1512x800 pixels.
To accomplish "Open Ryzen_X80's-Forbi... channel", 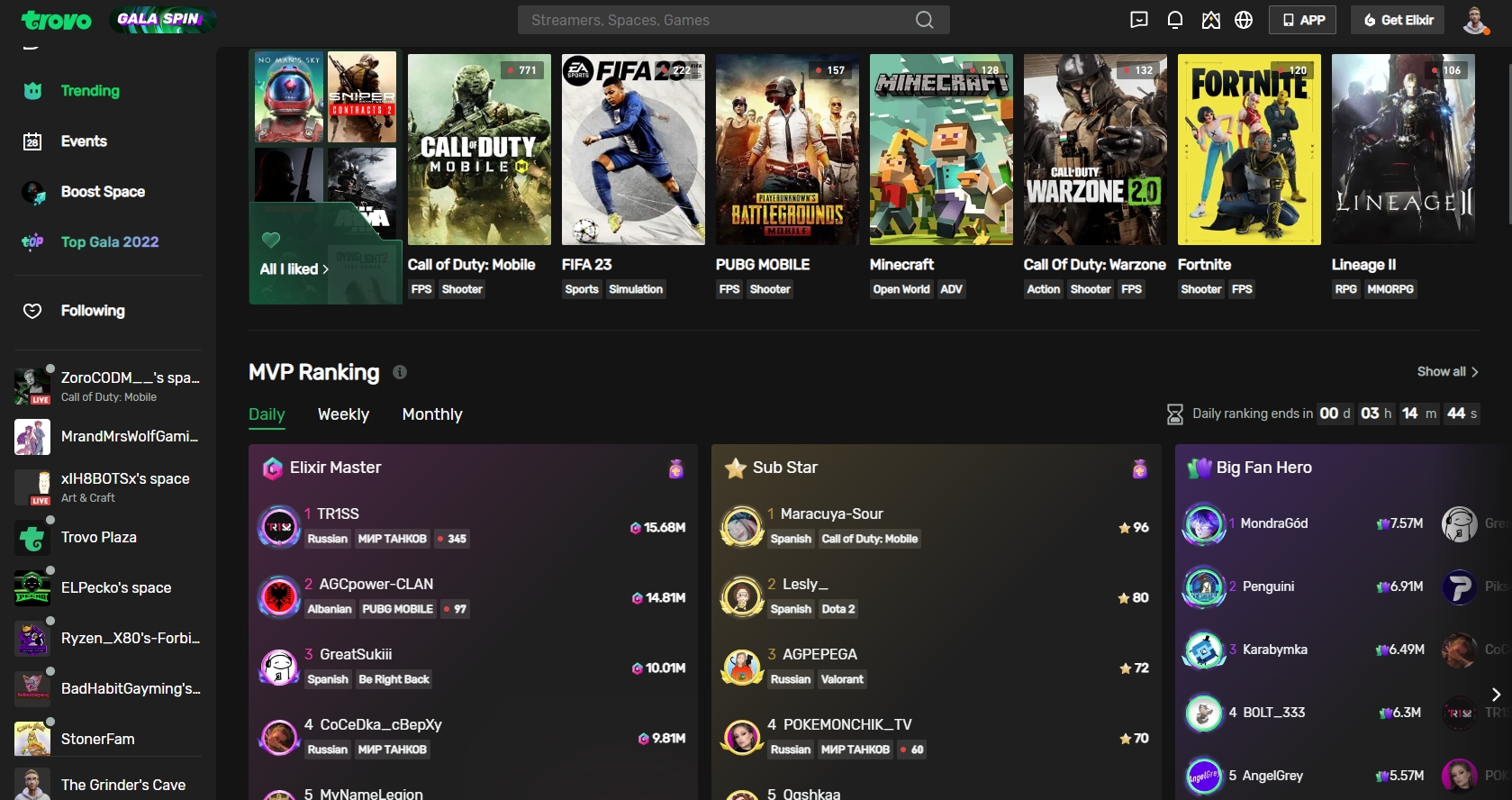I will [108, 639].
